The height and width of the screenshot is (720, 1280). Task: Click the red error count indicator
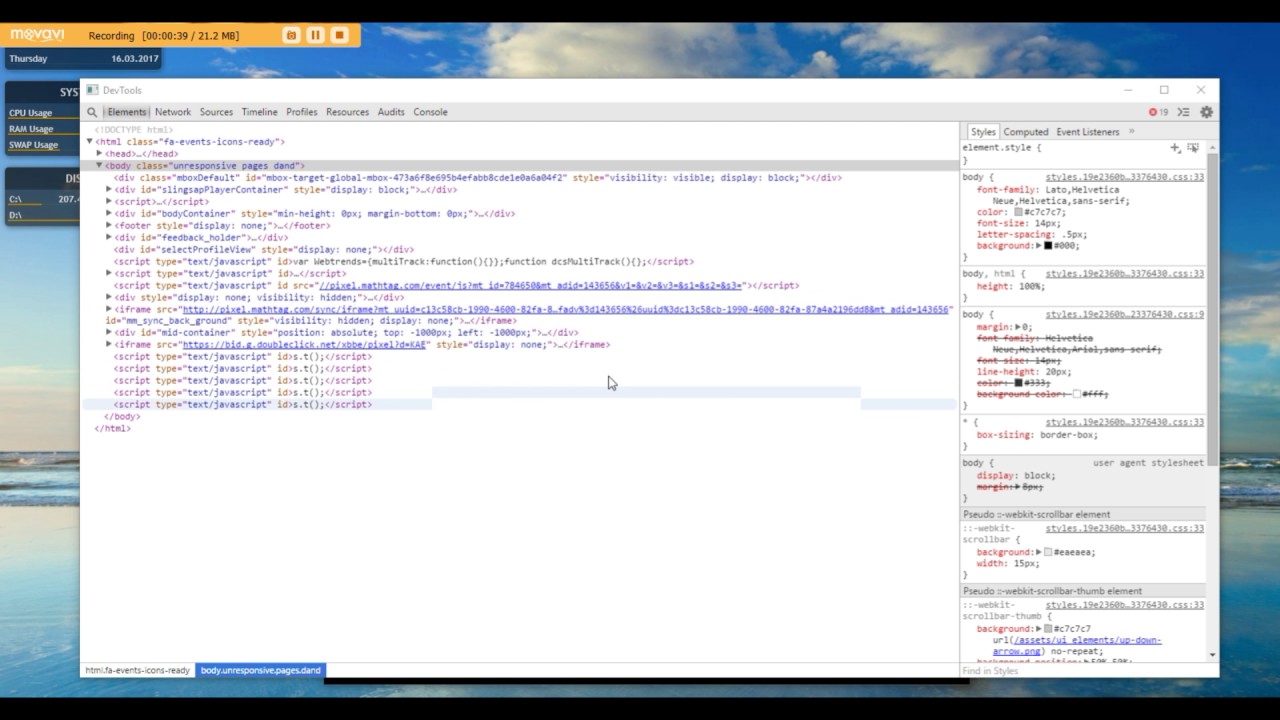[1158, 112]
